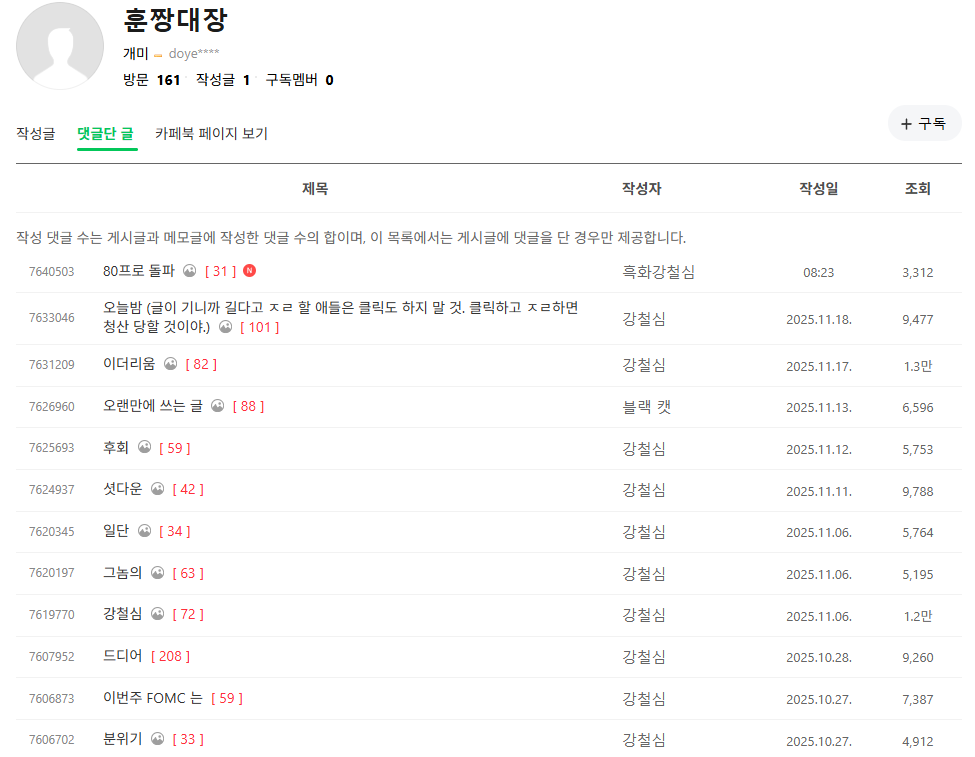Screen dimensions: 975x757
Task: Click the member level icon beside '개미'
Action: click(x=158, y=54)
